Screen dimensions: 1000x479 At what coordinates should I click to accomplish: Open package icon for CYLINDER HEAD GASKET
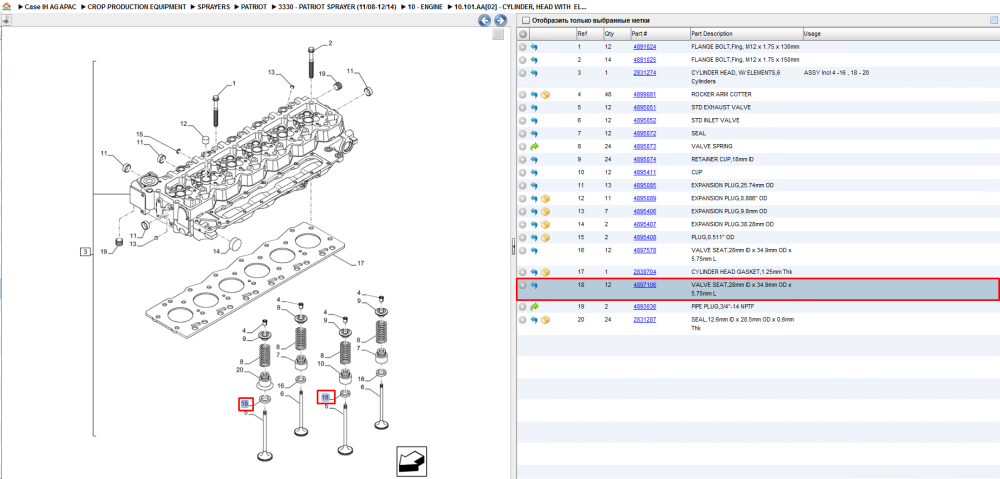coord(545,272)
